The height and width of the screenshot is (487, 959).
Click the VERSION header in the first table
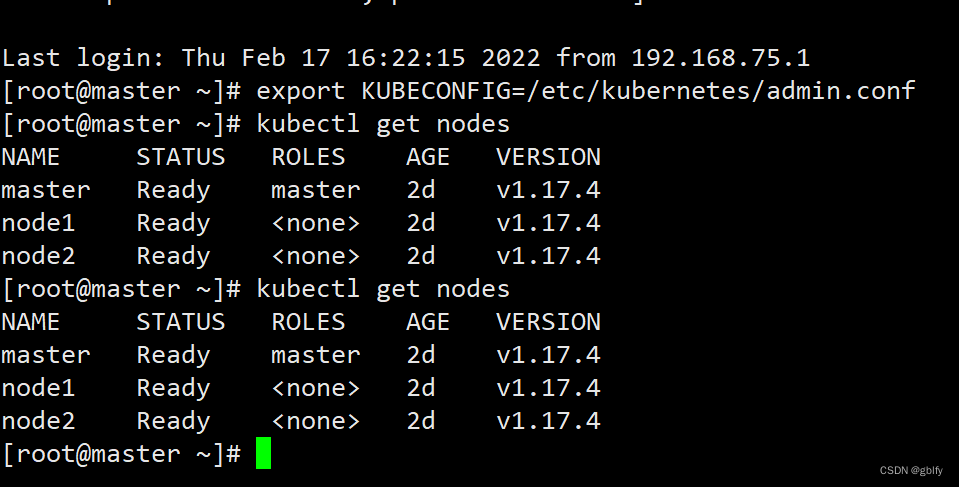click(549, 157)
